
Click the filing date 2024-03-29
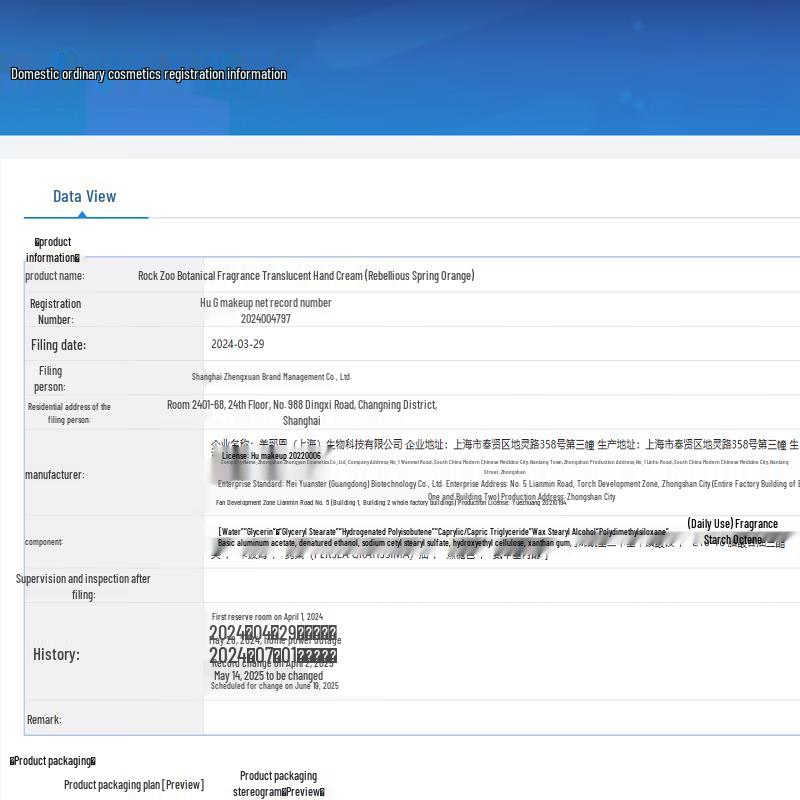pyautogui.click(x=238, y=344)
